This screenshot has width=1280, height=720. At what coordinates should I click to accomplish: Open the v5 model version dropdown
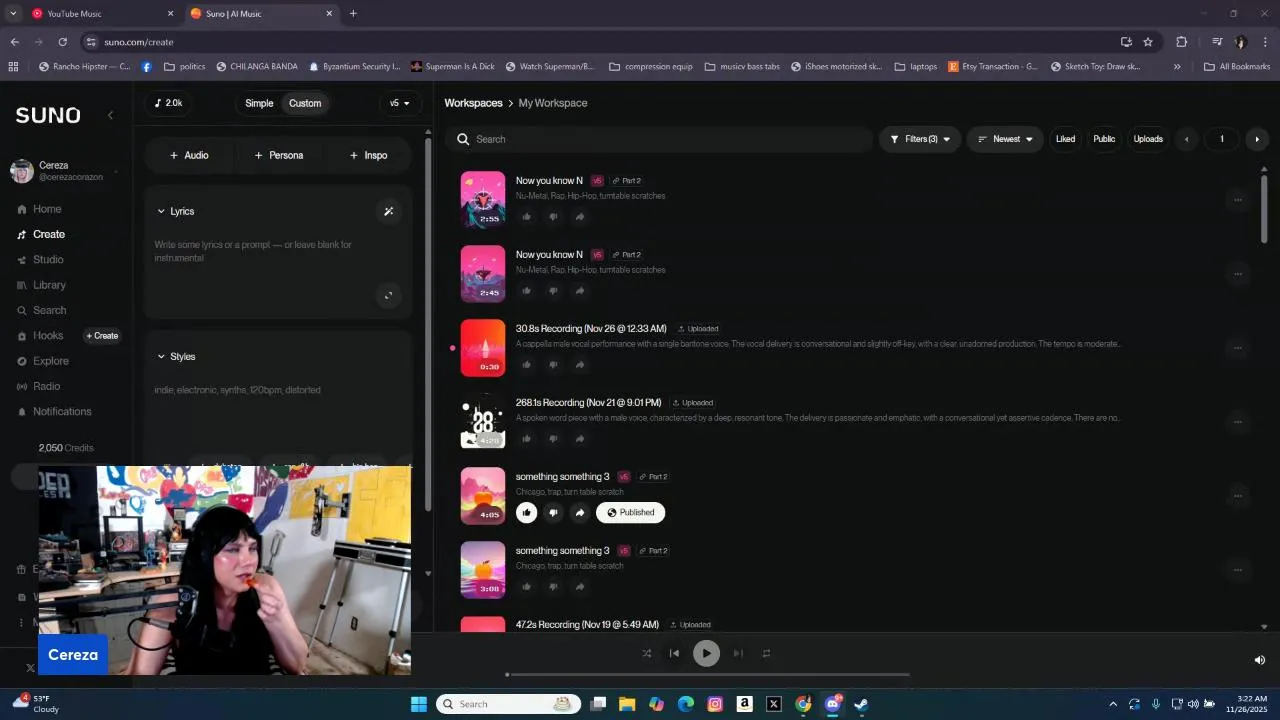coord(400,103)
